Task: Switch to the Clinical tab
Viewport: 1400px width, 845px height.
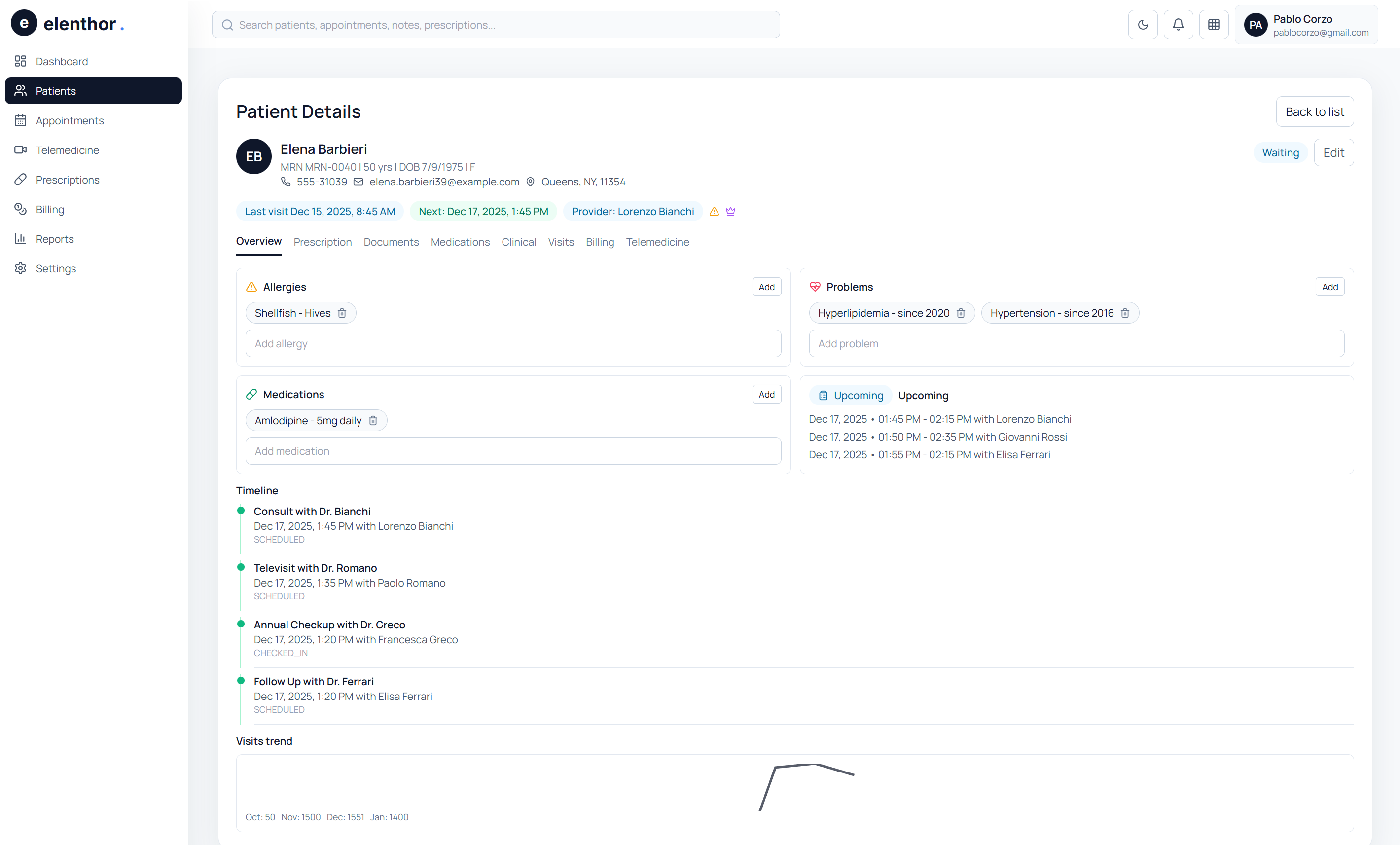Action: (x=518, y=242)
